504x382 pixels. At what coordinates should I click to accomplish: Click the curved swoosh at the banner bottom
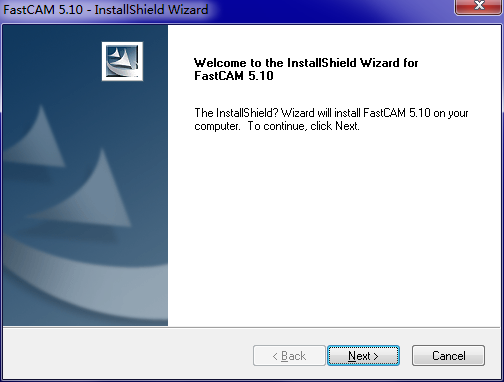click(x=85, y=283)
